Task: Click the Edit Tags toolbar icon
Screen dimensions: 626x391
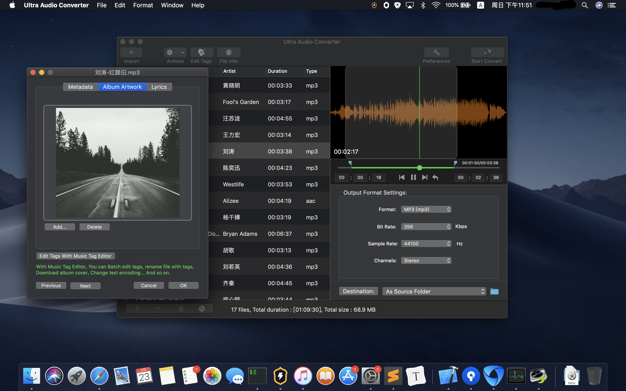Action: (x=201, y=52)
